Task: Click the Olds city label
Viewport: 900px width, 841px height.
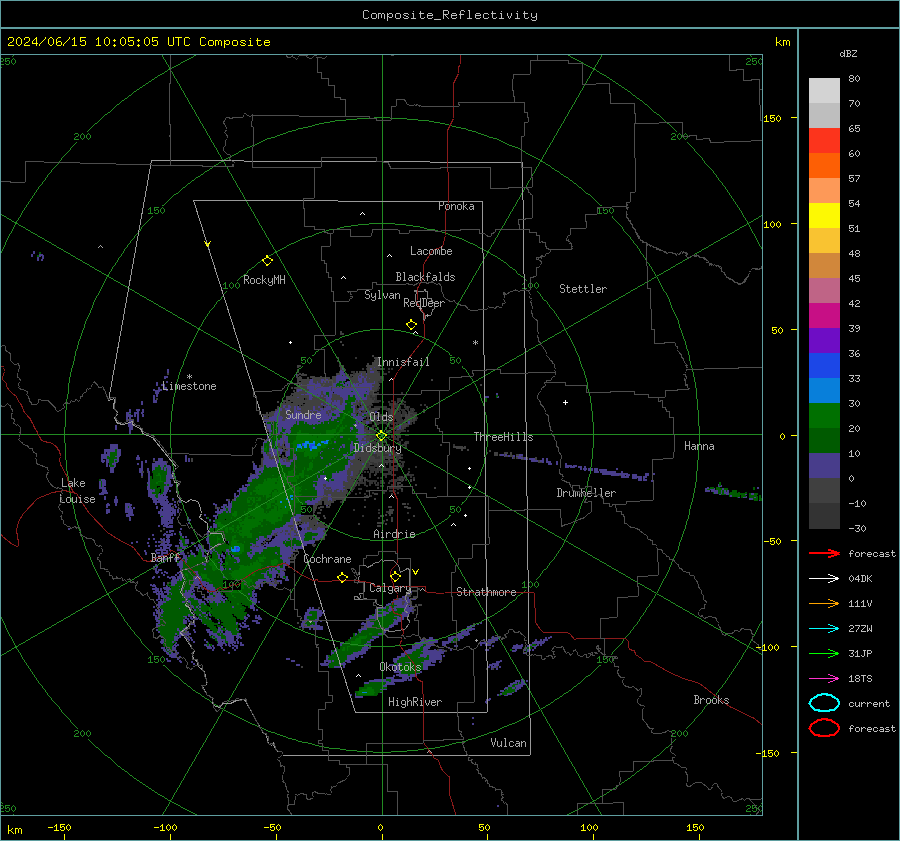Action: tap(381, 417)
